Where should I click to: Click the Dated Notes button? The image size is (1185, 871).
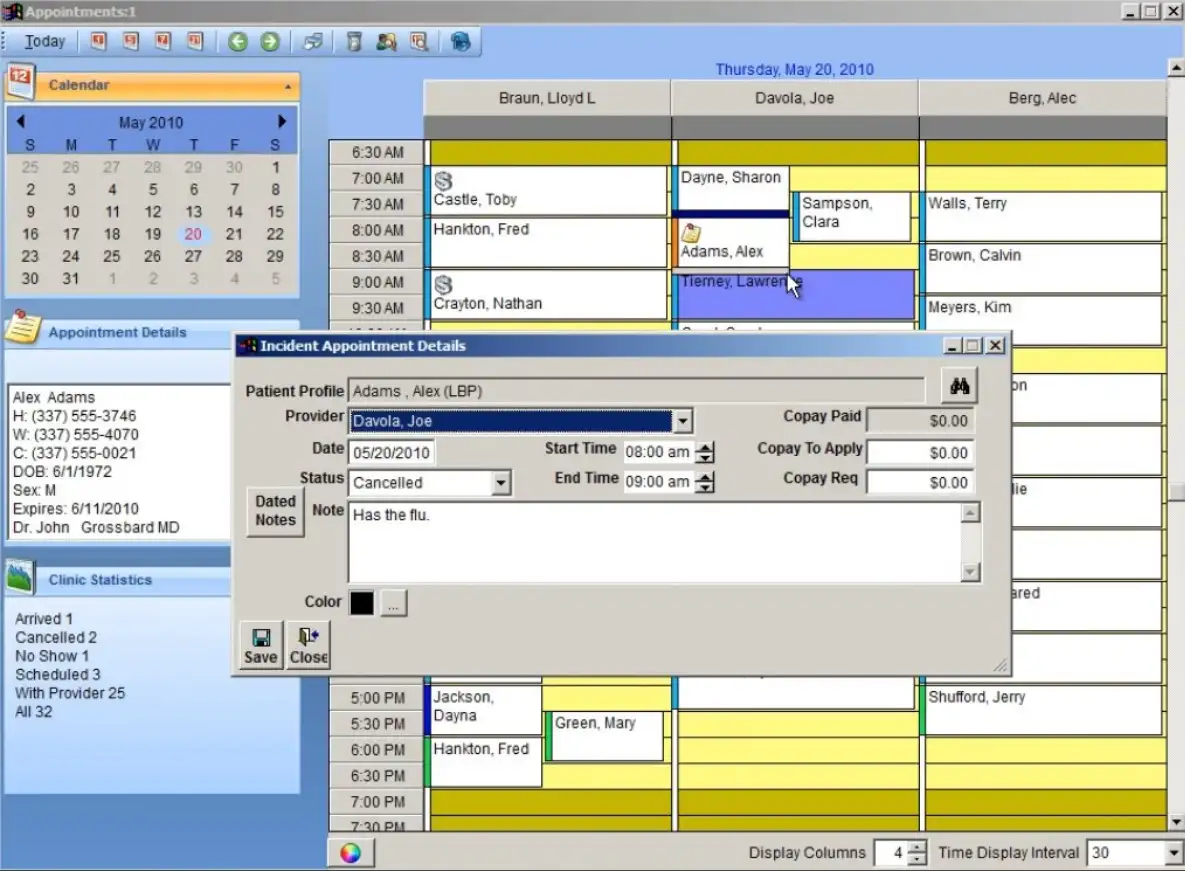pos(274,511)
